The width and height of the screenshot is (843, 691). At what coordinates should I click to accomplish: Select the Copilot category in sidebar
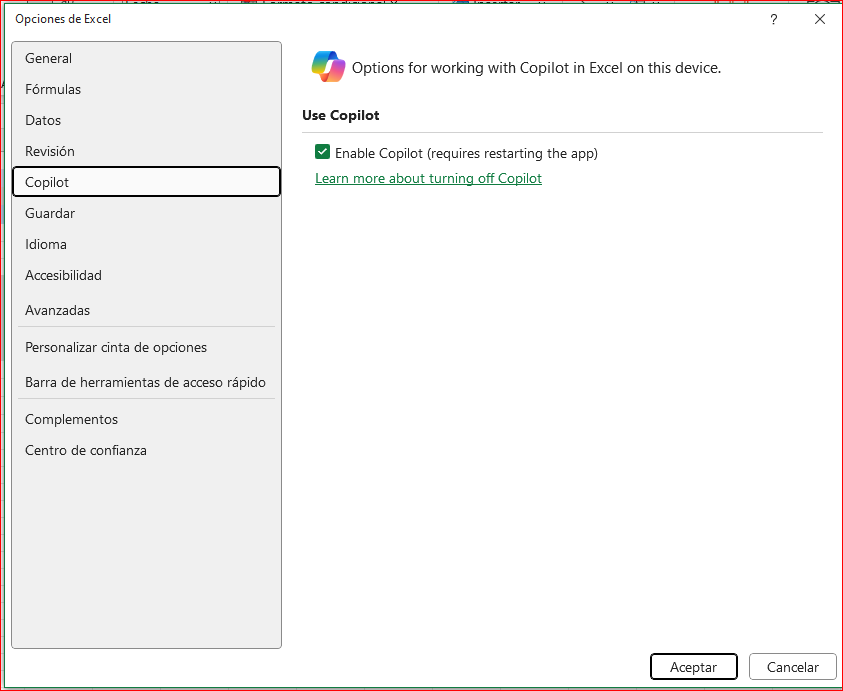pyautogui.click(x=47, y=182)
